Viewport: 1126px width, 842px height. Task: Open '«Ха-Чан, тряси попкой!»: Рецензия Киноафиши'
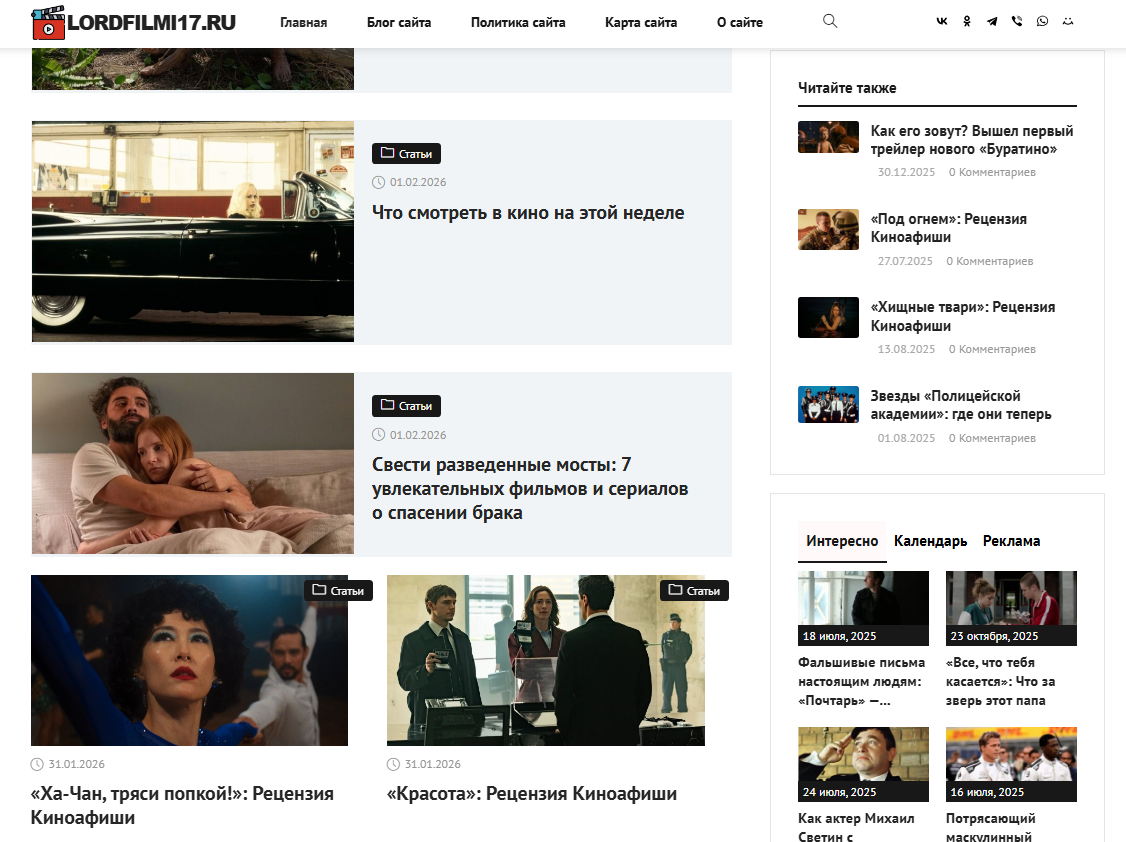[182, 805]
